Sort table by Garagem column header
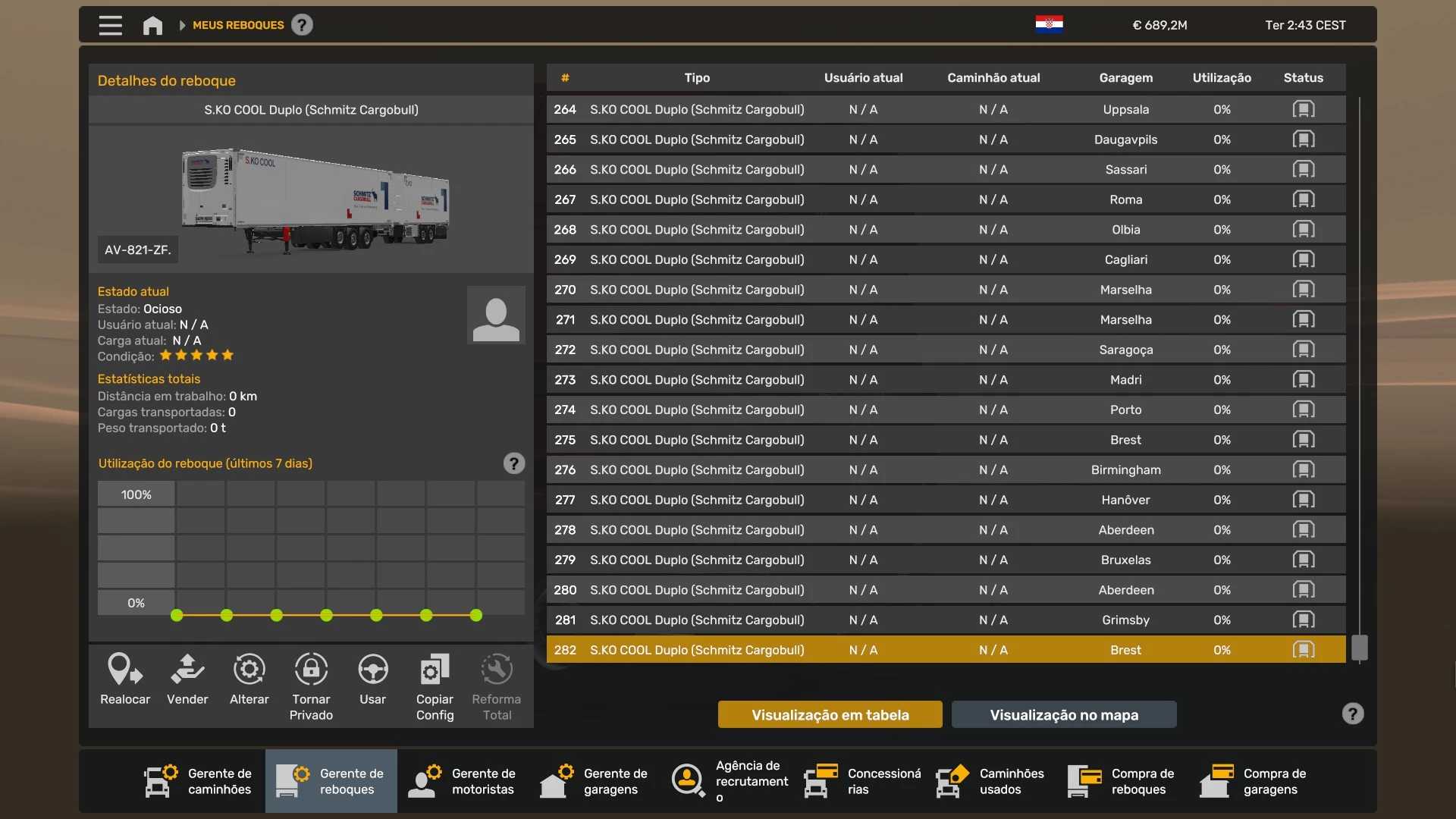The height and width of the screenshot is (819, 1456). 1125,77
